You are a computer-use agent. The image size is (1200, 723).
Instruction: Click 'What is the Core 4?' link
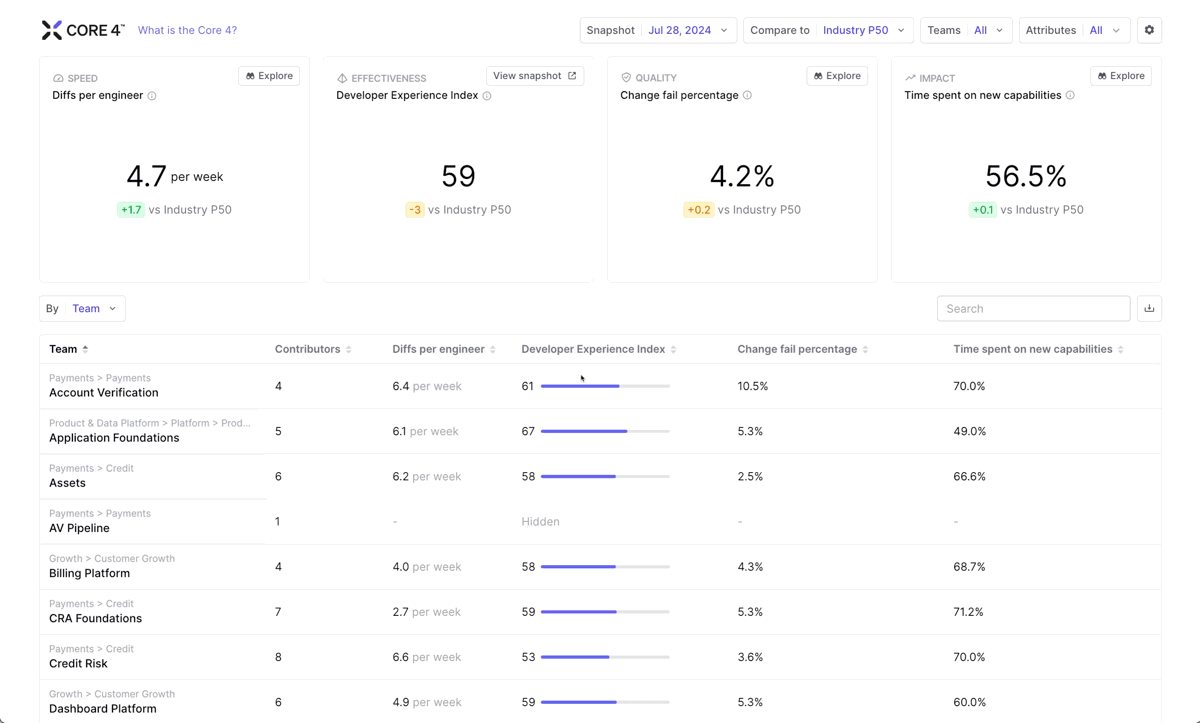[x=187, y=30]
